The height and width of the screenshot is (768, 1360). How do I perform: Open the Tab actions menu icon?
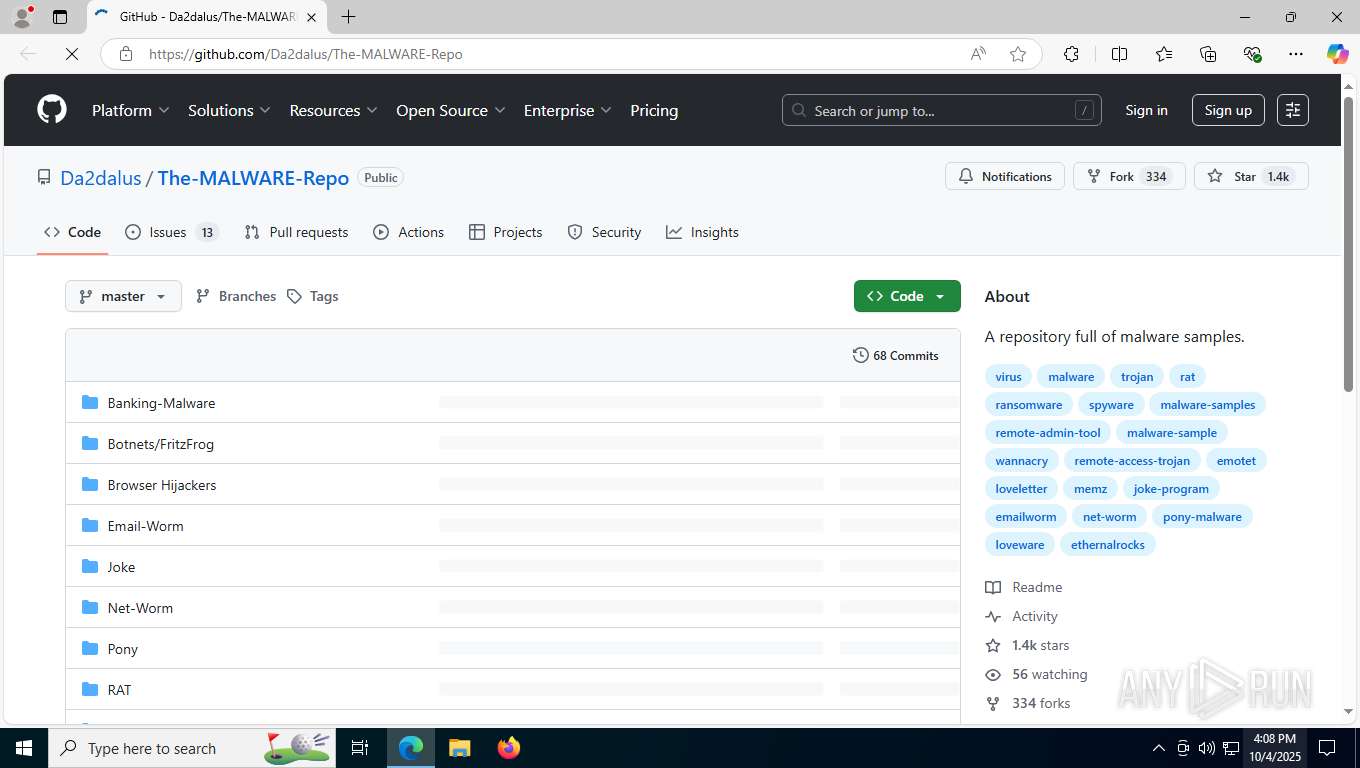coord(60,17)
